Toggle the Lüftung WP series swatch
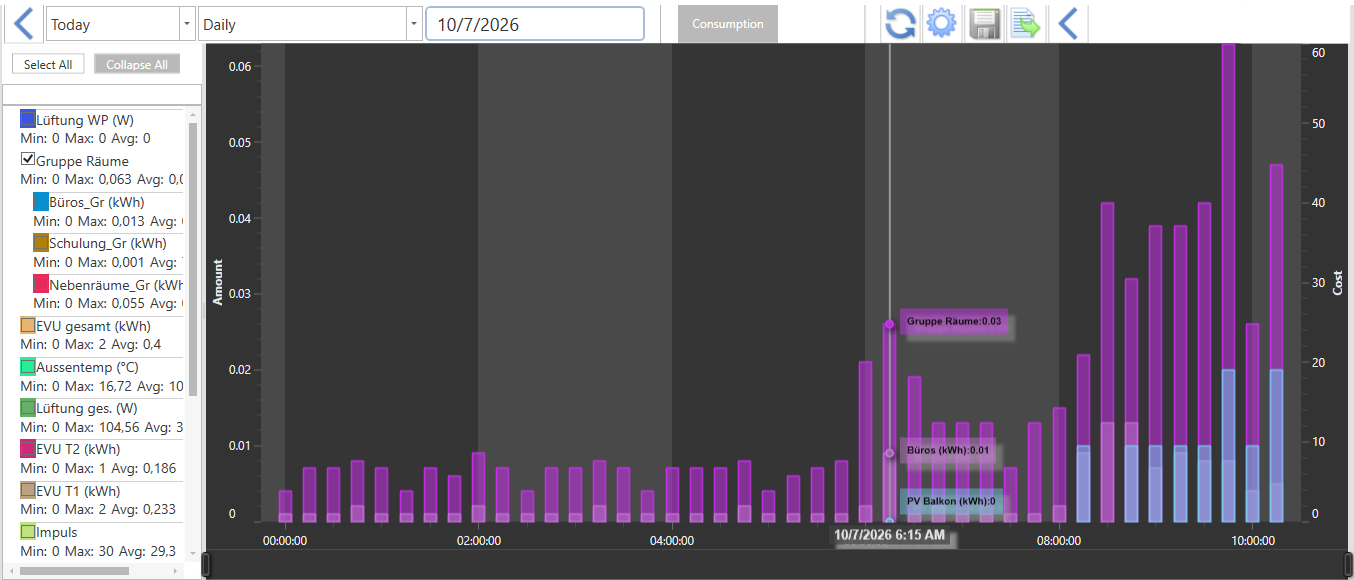The image size is (1354, 580). coord(28,119)
